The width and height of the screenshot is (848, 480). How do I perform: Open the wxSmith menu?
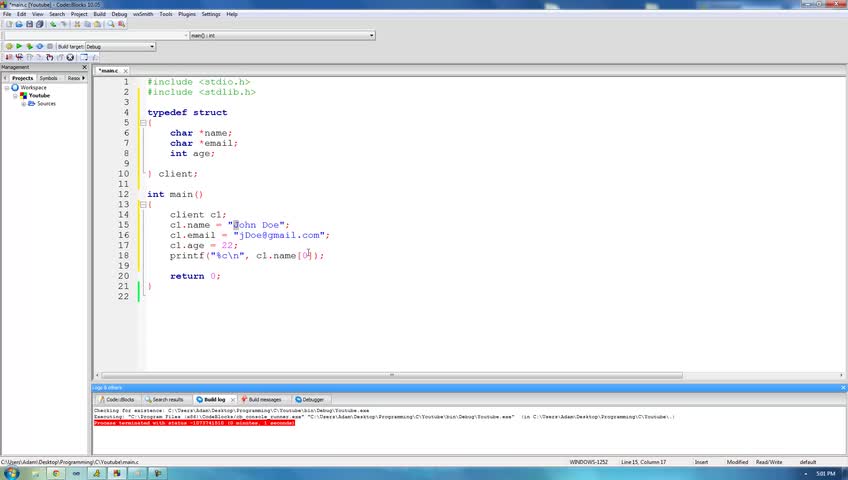[143, 14]
